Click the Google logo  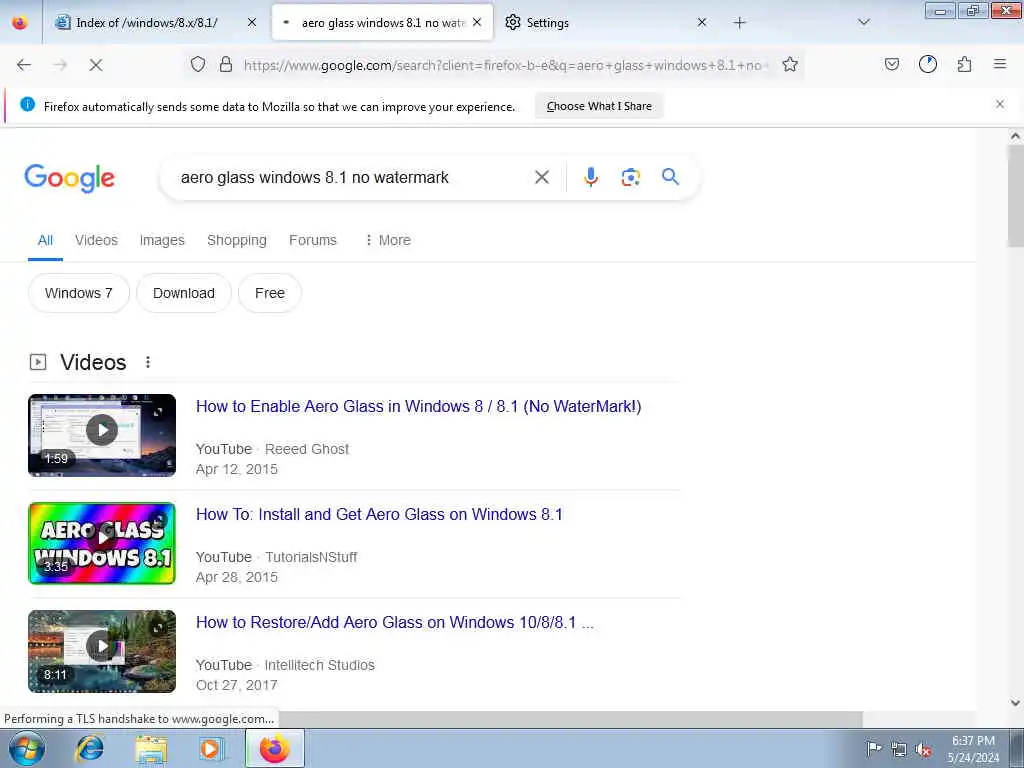click(x=69, y=178)
